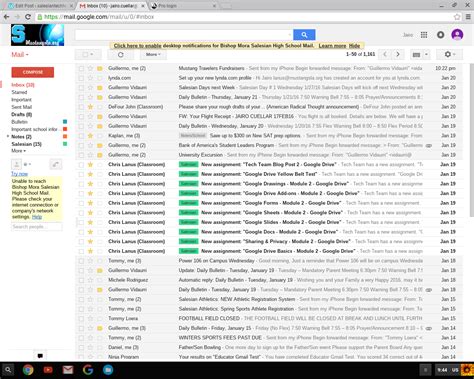Go back in browser history
The width and height of the screenshot is (474, 379).
click(x=7, y=17)
